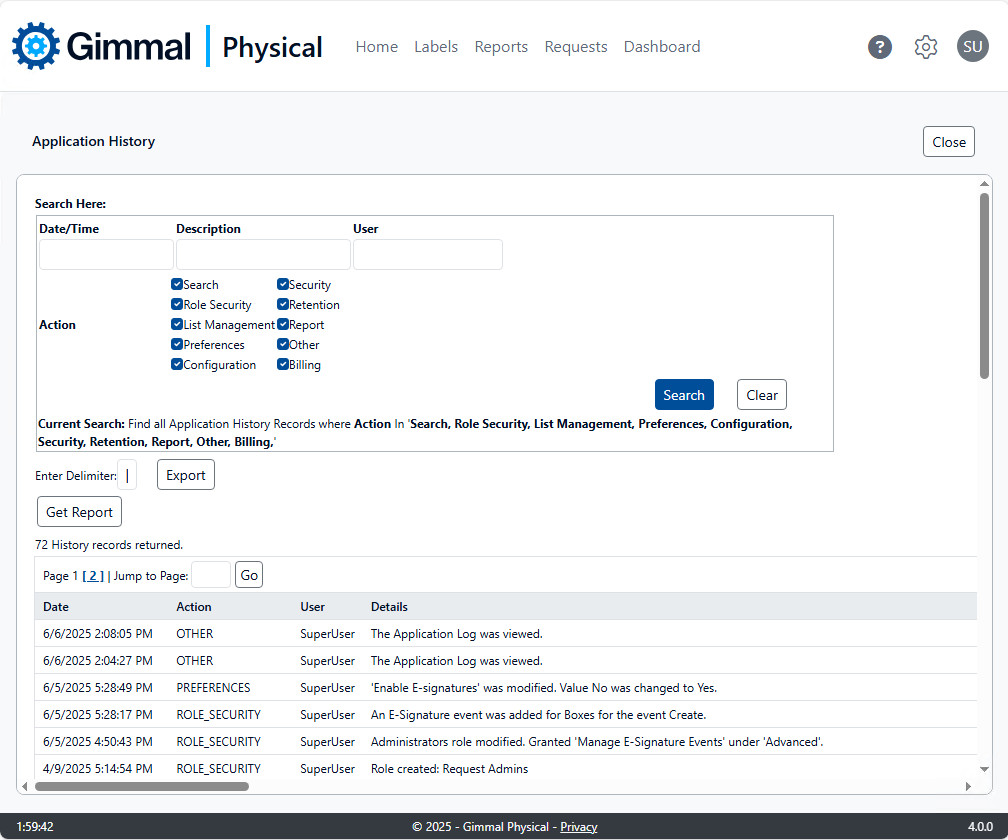
Task: Click the scroll up arrow
Action: tap(984, 184)
